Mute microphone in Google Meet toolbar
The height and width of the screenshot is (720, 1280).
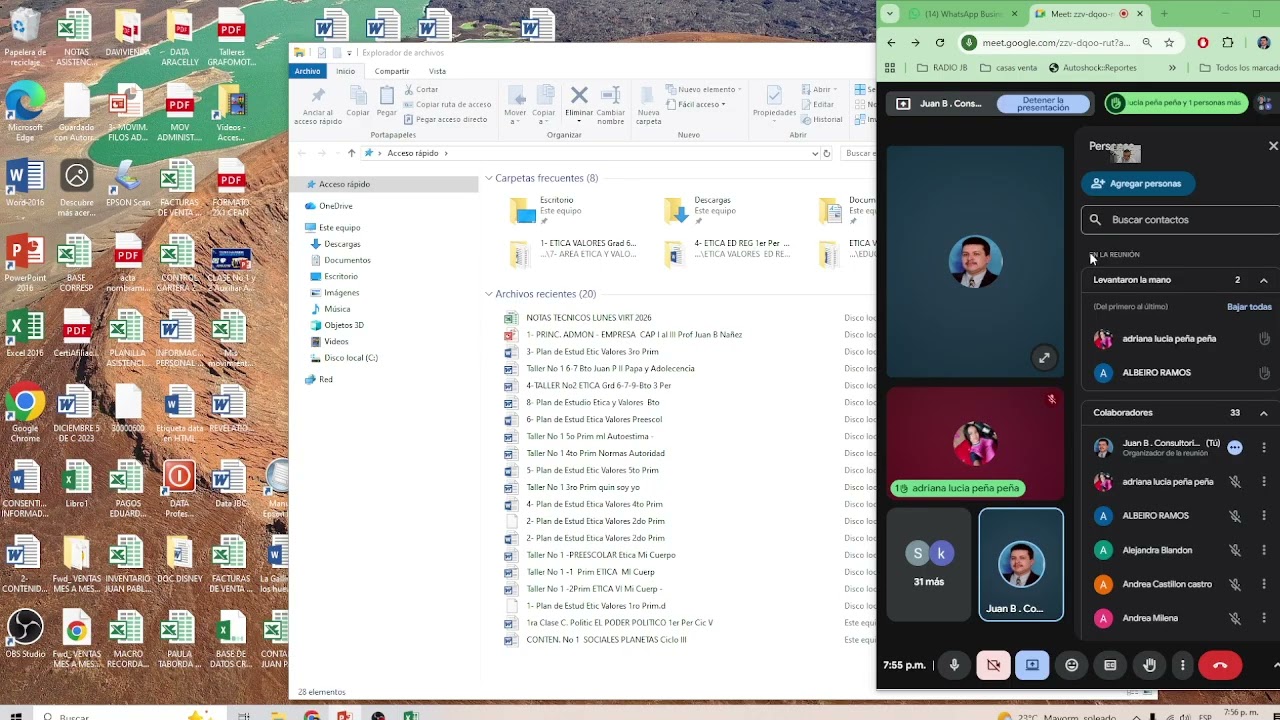click(954, 665)
